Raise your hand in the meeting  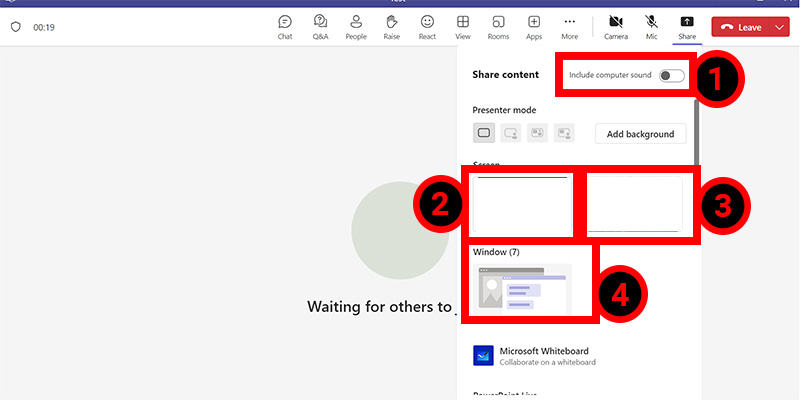392,26
